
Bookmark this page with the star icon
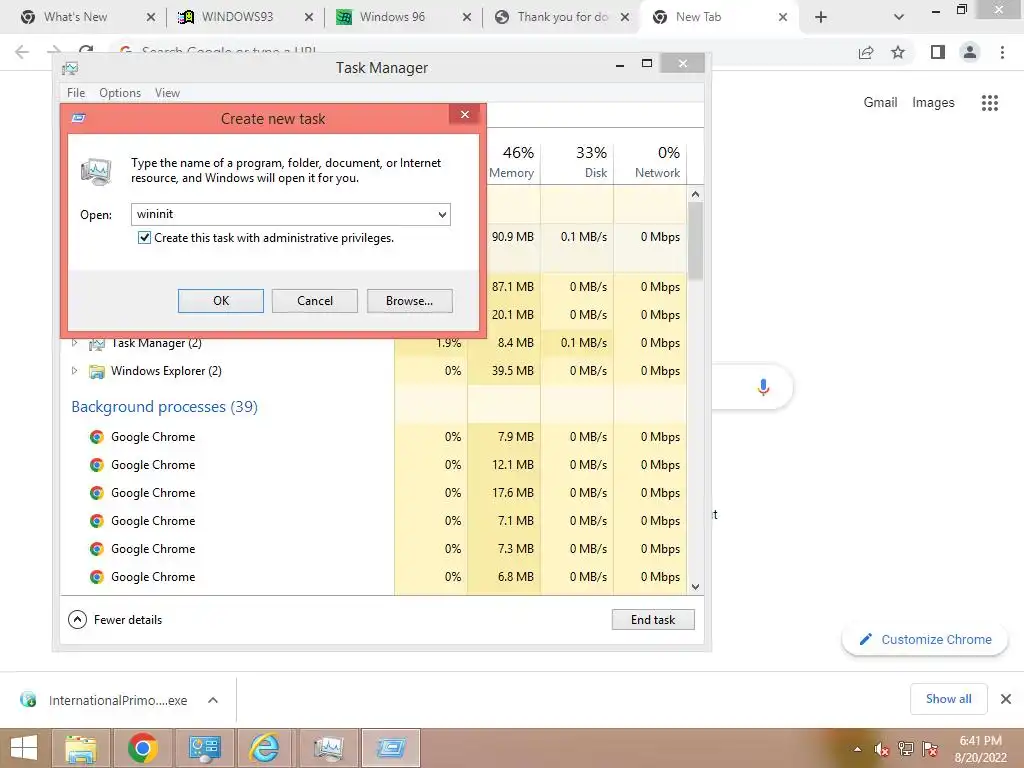pos(898,52)
